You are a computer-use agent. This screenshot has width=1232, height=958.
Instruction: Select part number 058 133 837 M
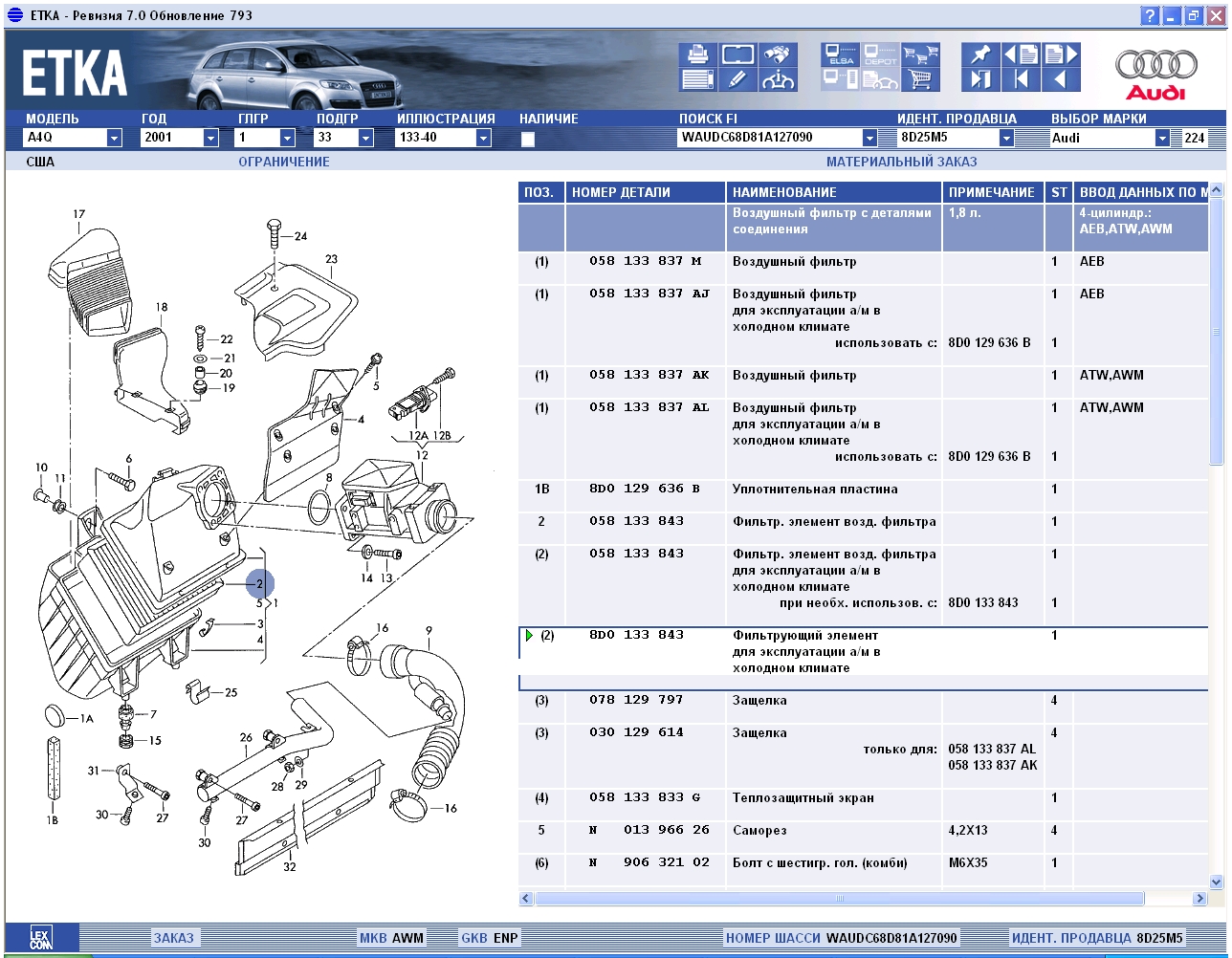646,261
